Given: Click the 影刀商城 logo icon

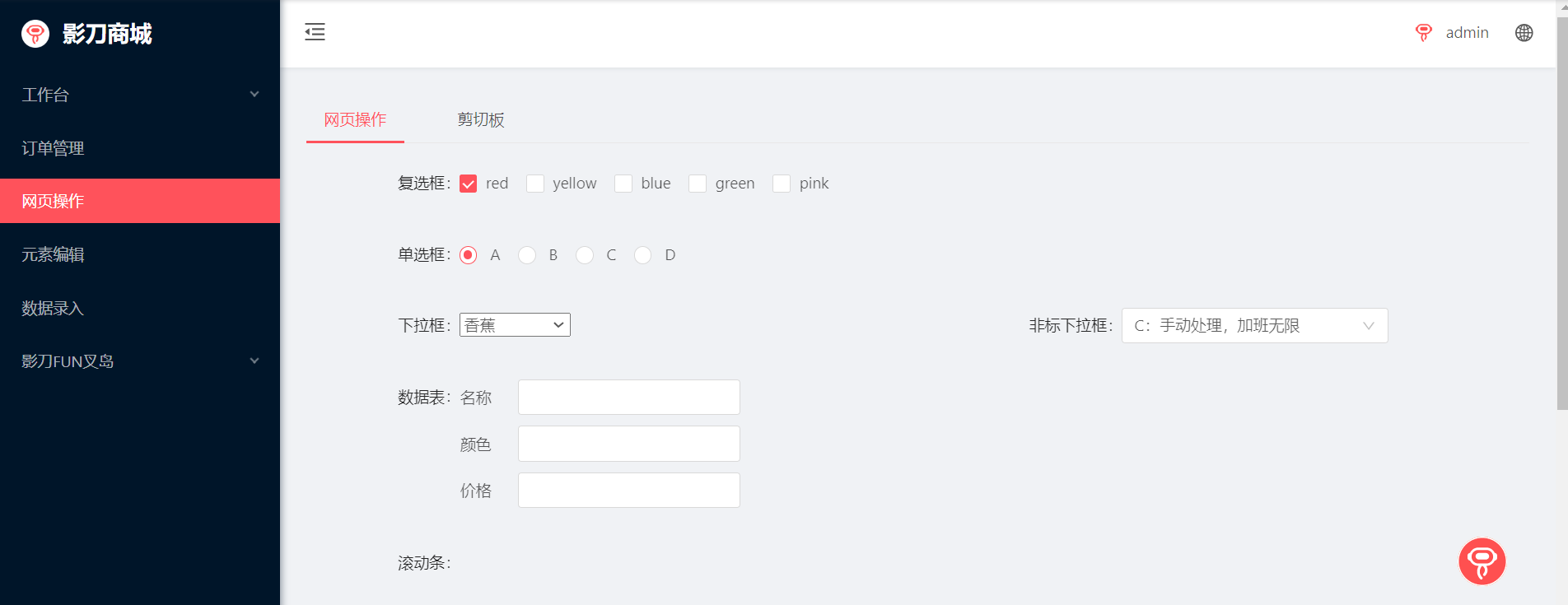Looking at the screenshot, I should coord(35,34).
